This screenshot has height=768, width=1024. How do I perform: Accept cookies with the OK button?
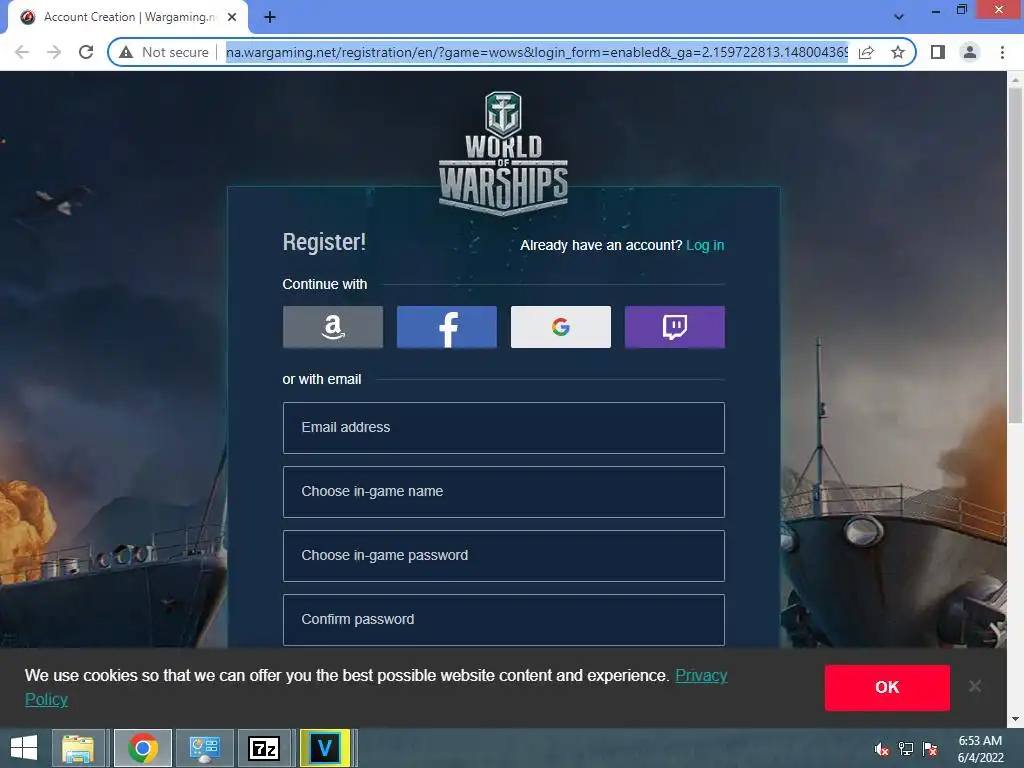click(887, 688)
